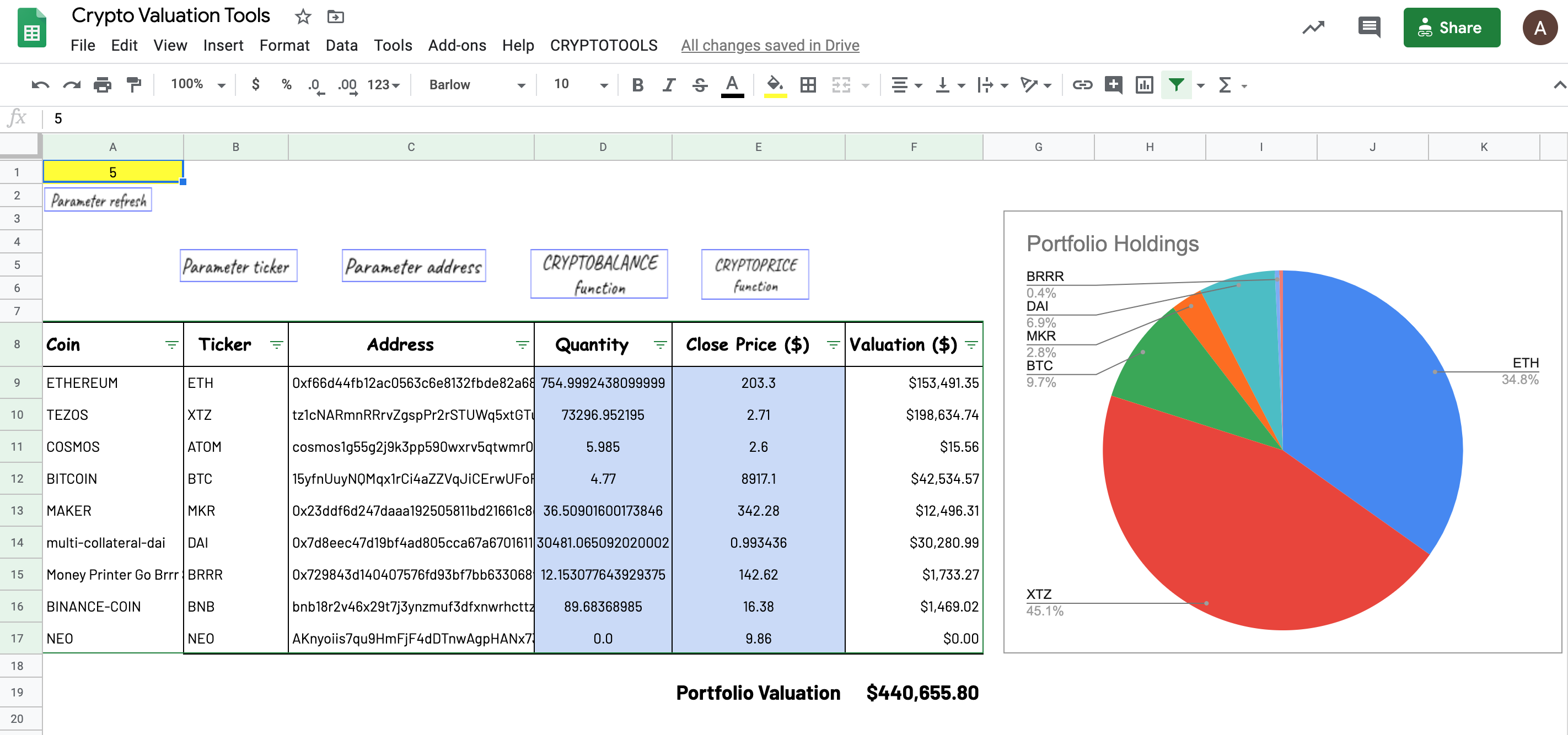Print the spreadsheet with printer icon

pos(102,85)
